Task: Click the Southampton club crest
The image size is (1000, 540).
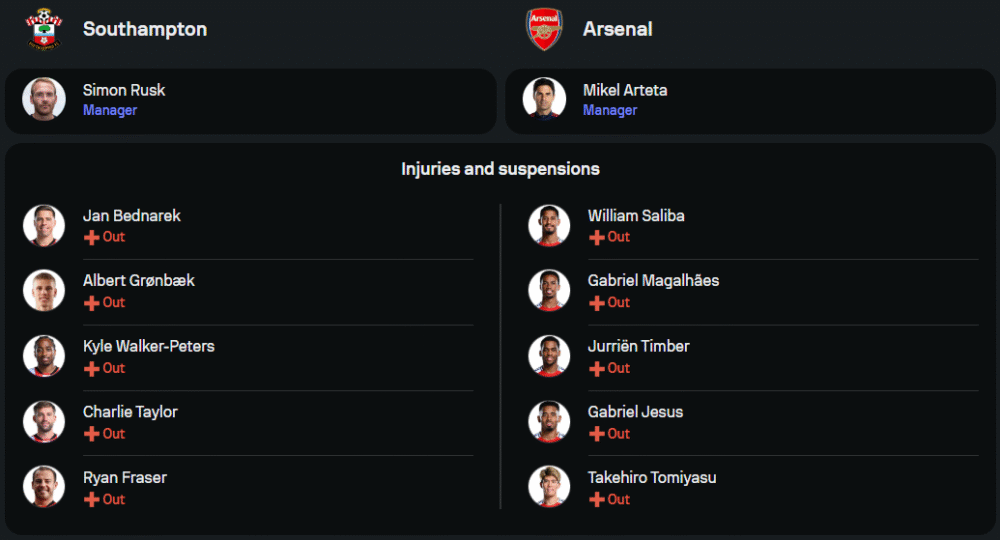Action: click(x=44, y=29)
